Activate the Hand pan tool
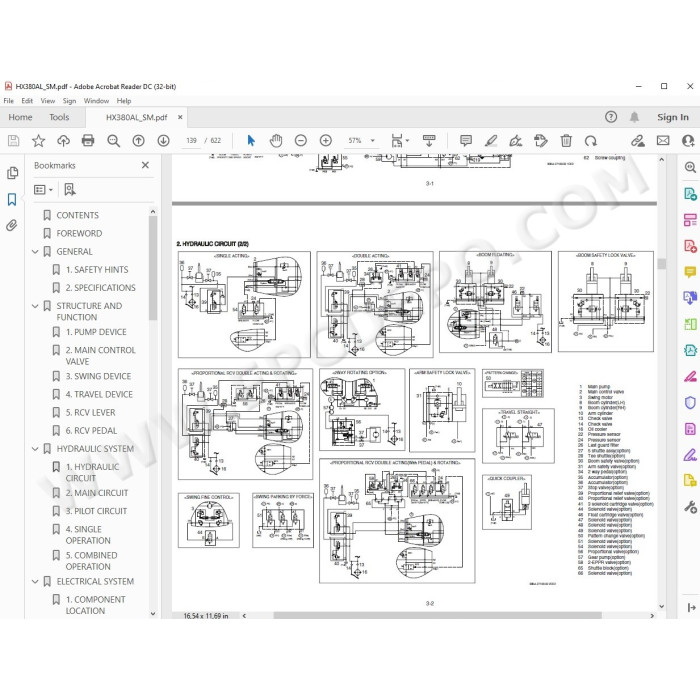700x700 pixels. [276, 141]
